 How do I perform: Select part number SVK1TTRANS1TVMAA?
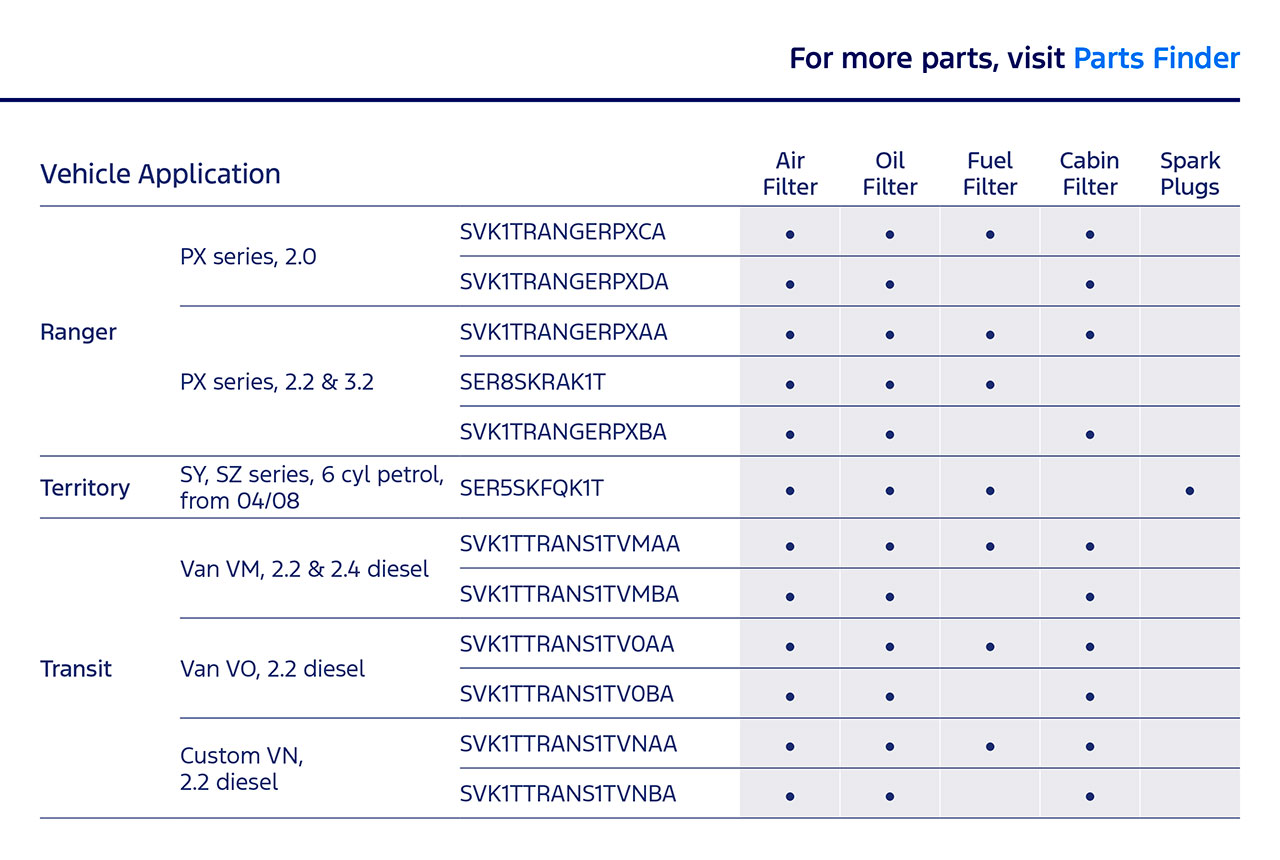point(569,544)
